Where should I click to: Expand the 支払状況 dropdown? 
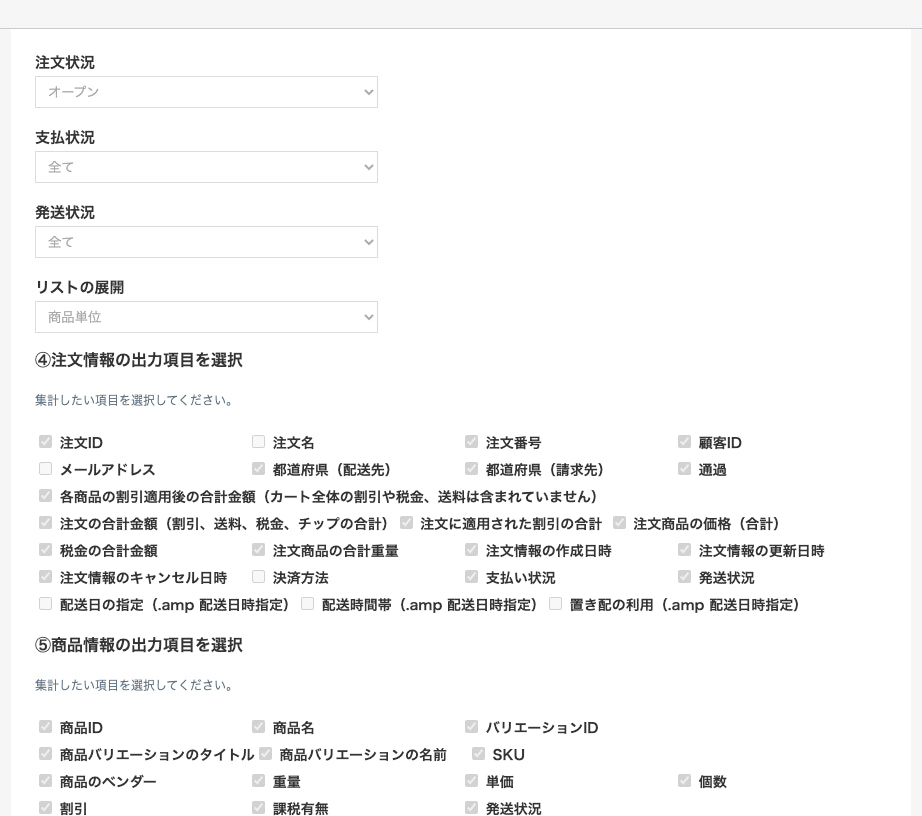(x=206, y=167)
